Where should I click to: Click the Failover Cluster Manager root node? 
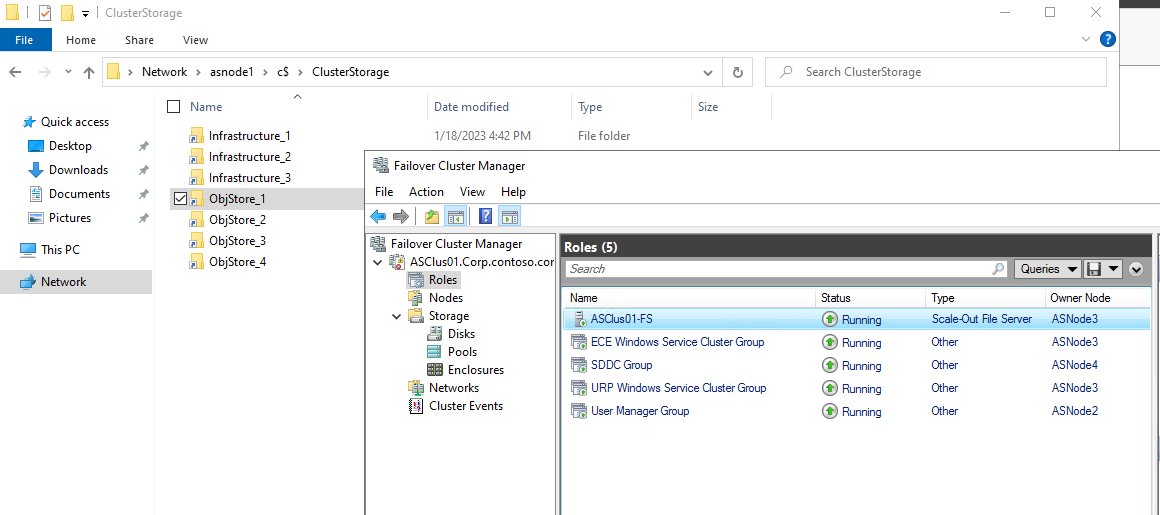coord(456,243)
